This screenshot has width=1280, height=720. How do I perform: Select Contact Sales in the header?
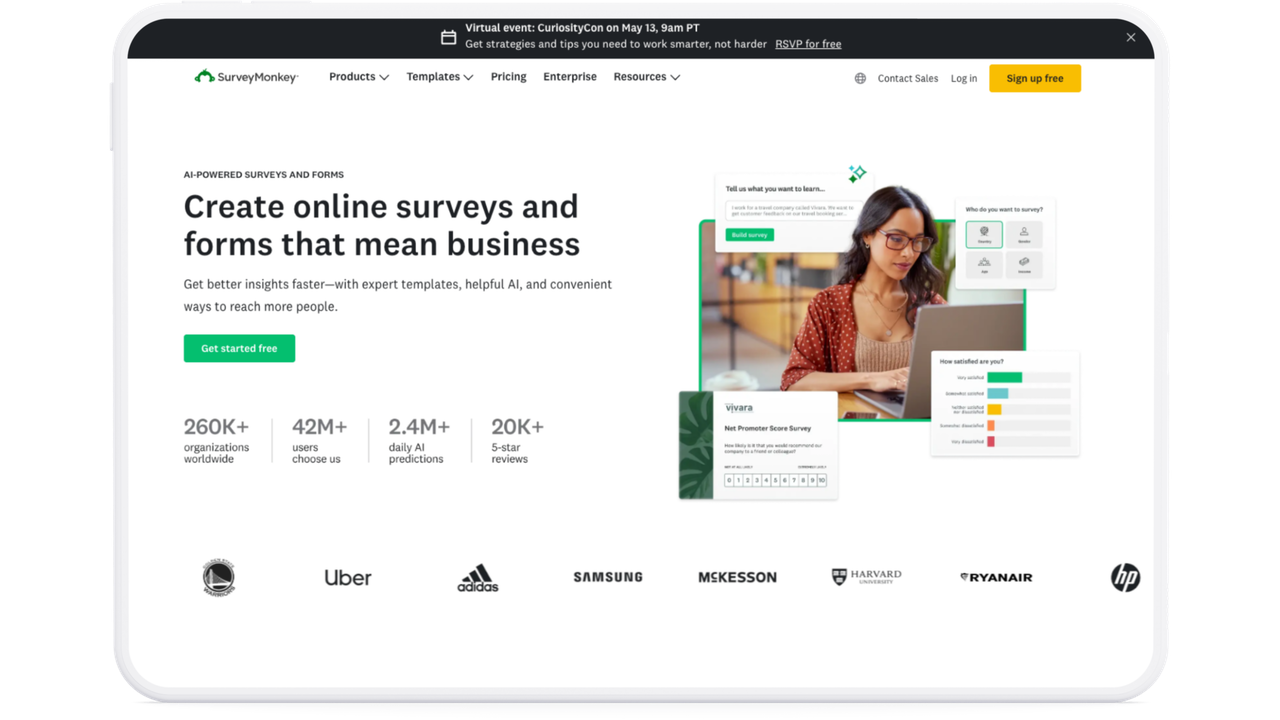908,78
